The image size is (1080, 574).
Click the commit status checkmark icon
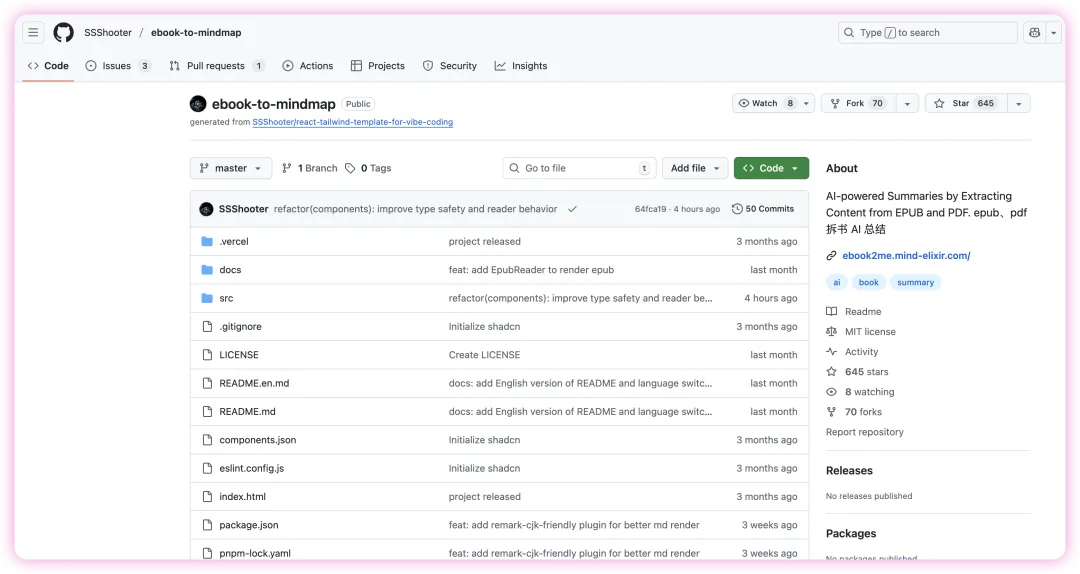[572, 209]
